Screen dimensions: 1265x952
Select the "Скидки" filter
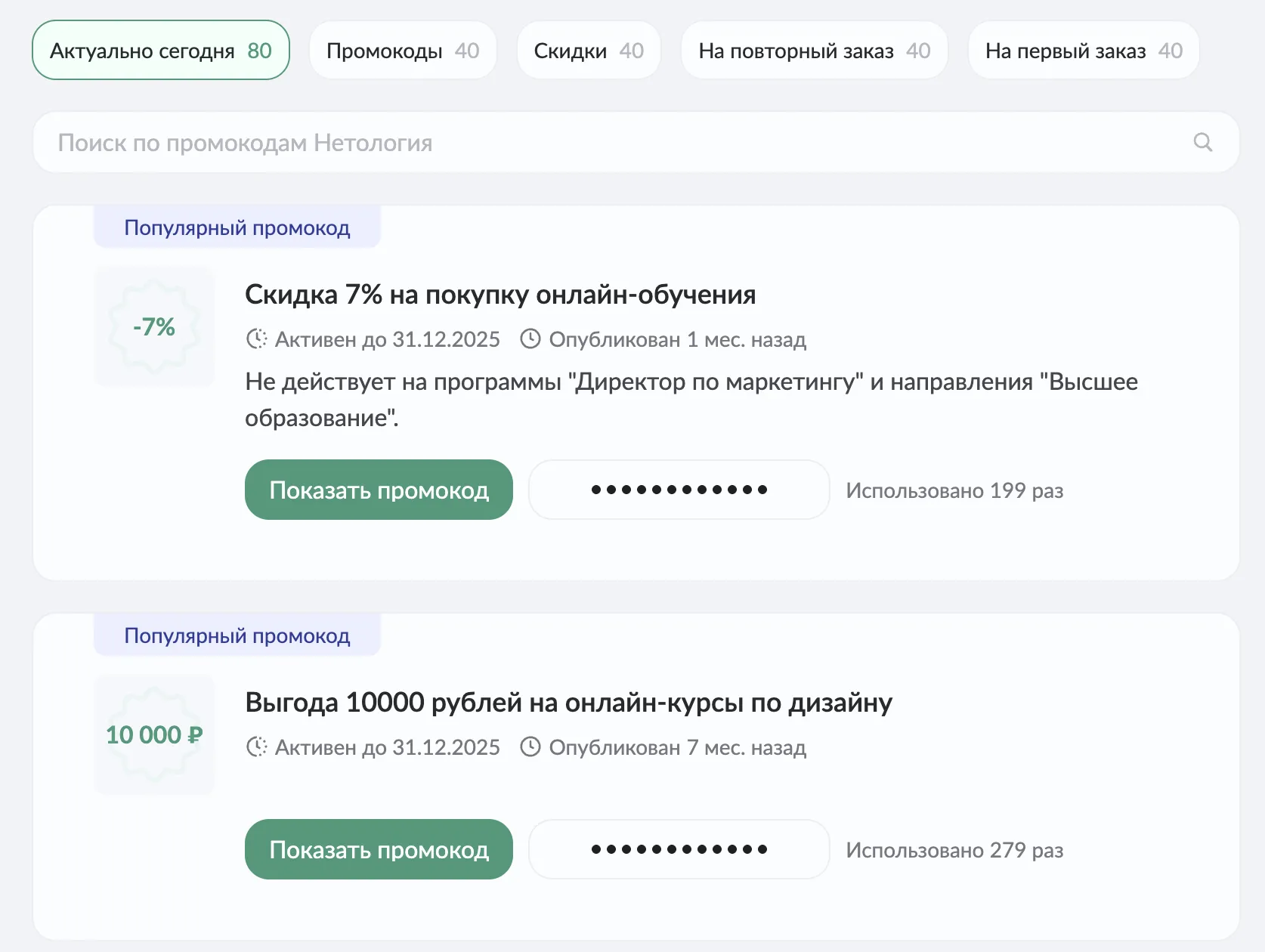tap(588, 50)
